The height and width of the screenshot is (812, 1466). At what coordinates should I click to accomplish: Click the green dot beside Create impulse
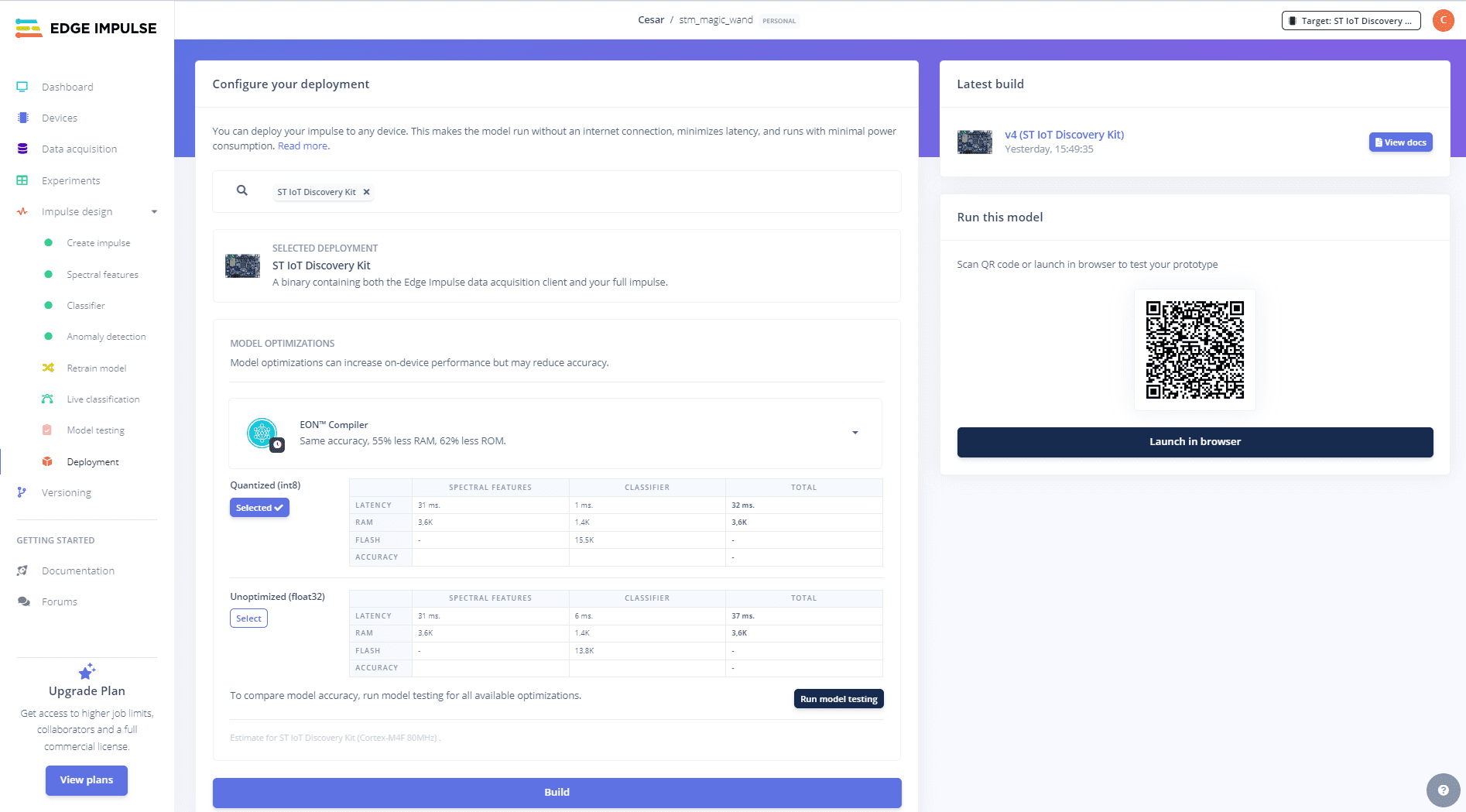pos(48,242)
